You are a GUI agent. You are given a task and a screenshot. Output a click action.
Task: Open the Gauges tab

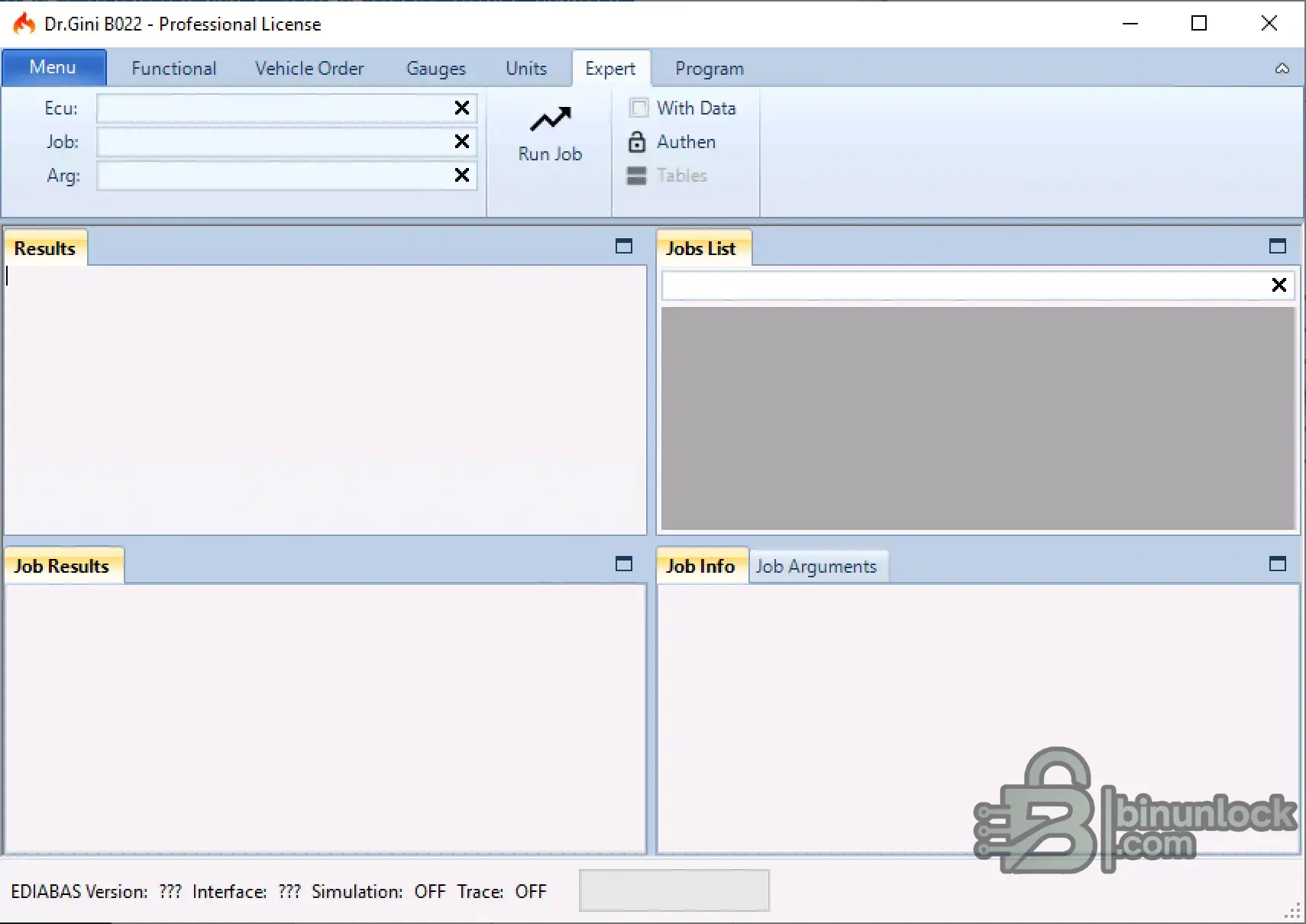(436, 69)
